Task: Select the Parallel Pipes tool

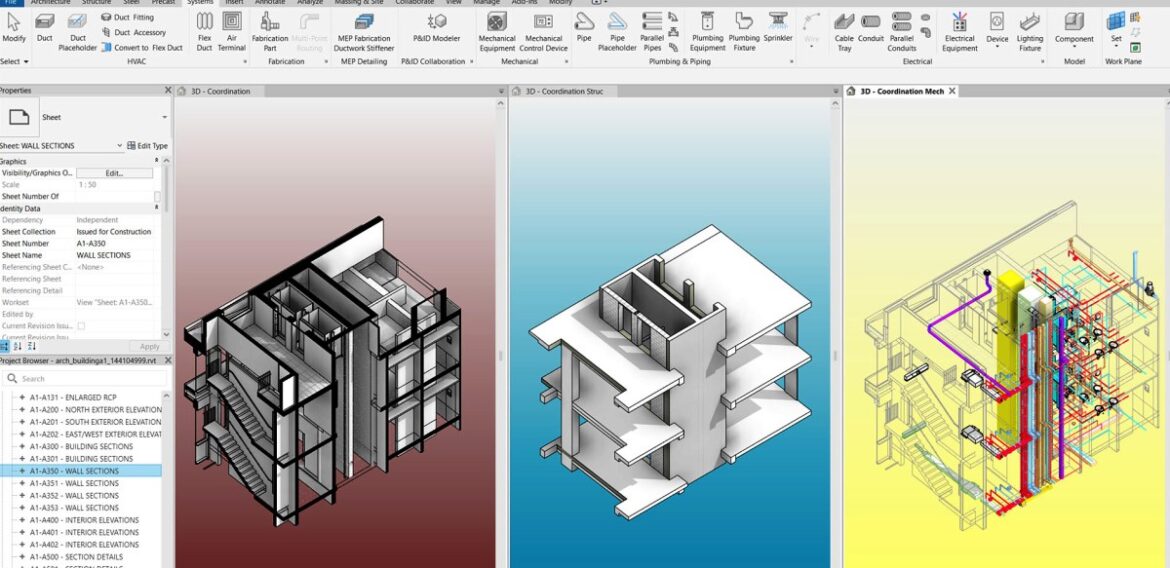Action: tap(652, 31)
